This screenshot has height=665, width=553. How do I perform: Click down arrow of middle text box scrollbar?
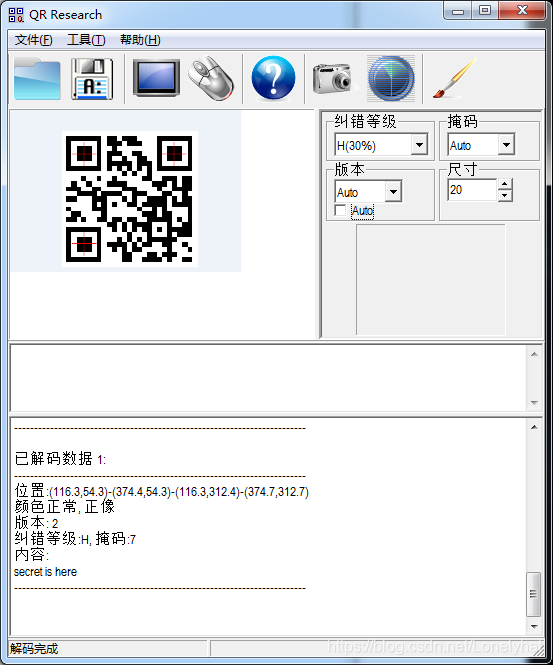tap(534, 402)
